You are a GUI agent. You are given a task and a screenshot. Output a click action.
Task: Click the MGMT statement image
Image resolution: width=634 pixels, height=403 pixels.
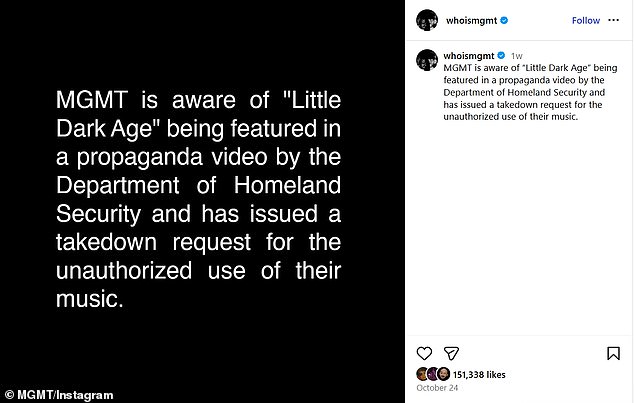202,200
